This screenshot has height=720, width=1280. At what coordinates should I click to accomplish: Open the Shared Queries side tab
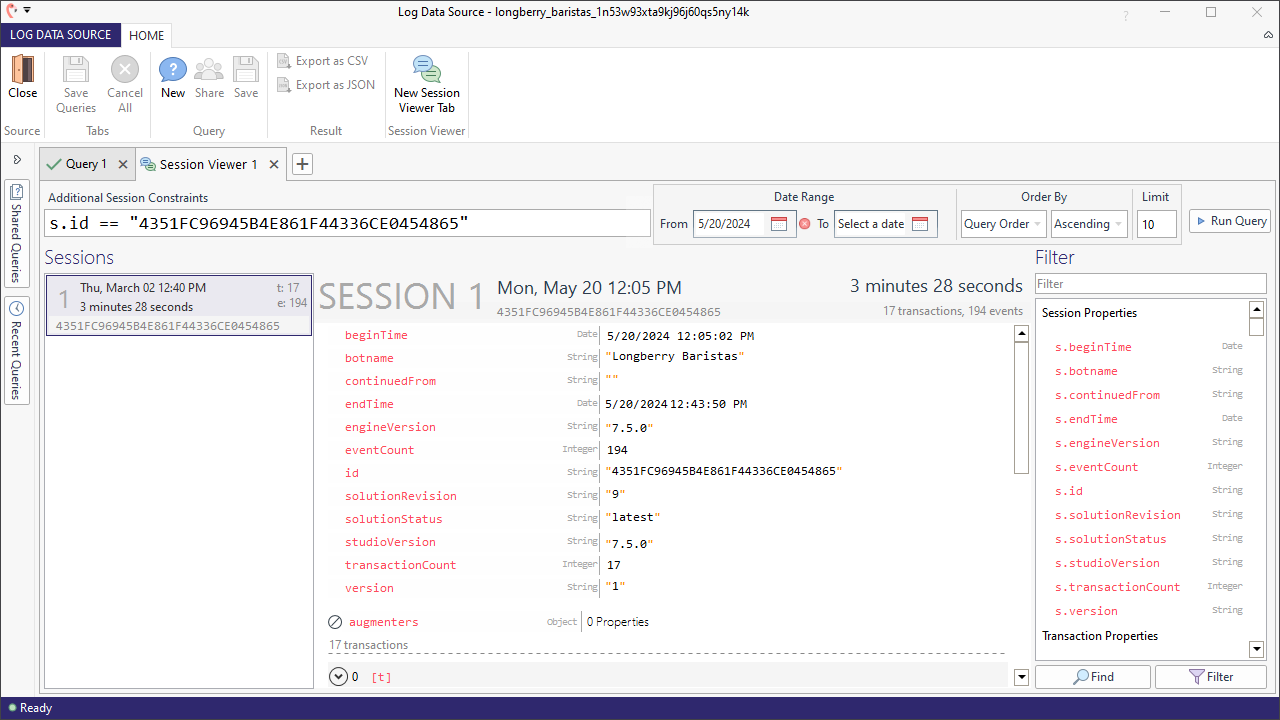[x=17, y=233]
